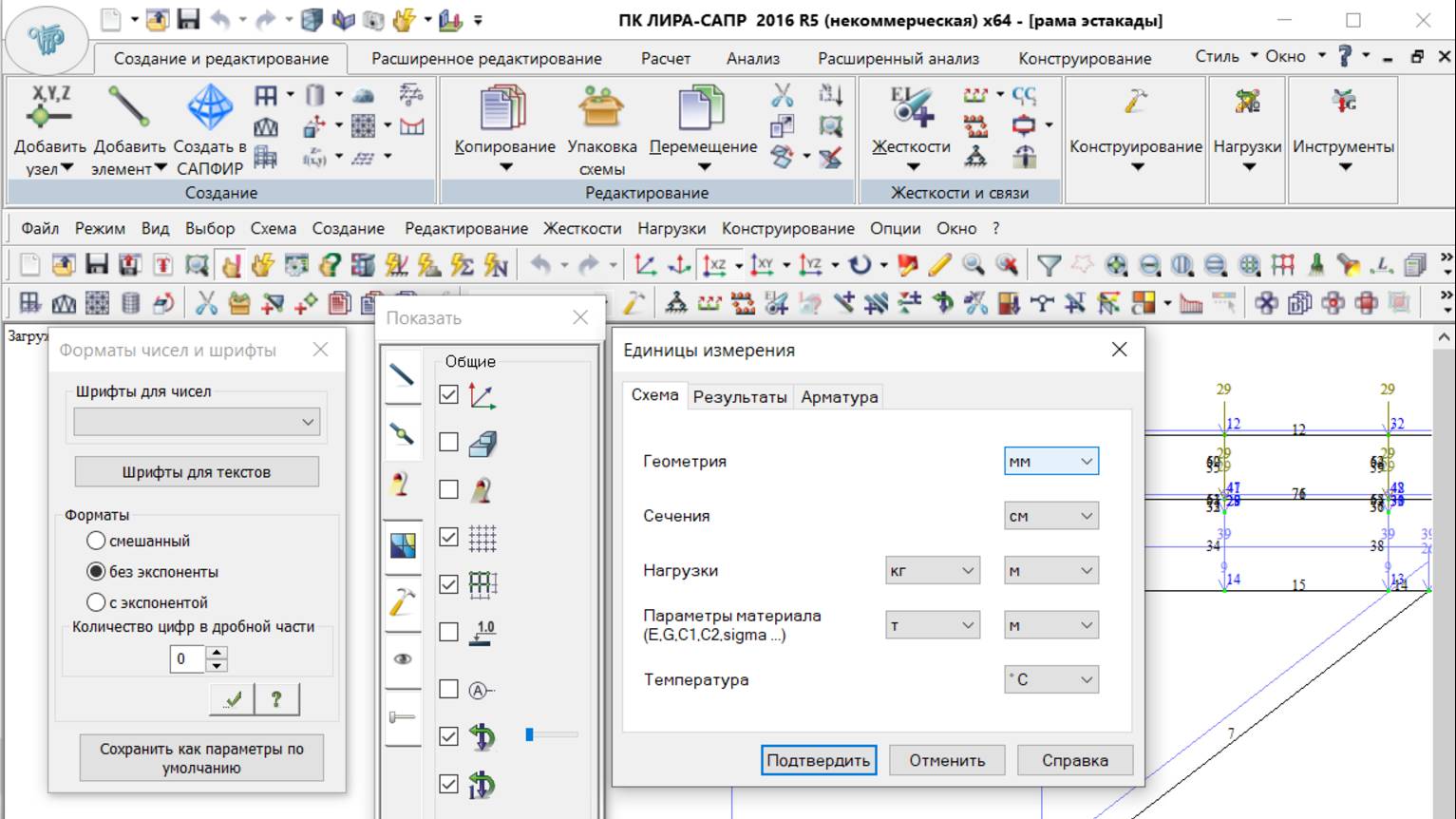Click the blue slider in Показать panel

click(x=529, y=734)
